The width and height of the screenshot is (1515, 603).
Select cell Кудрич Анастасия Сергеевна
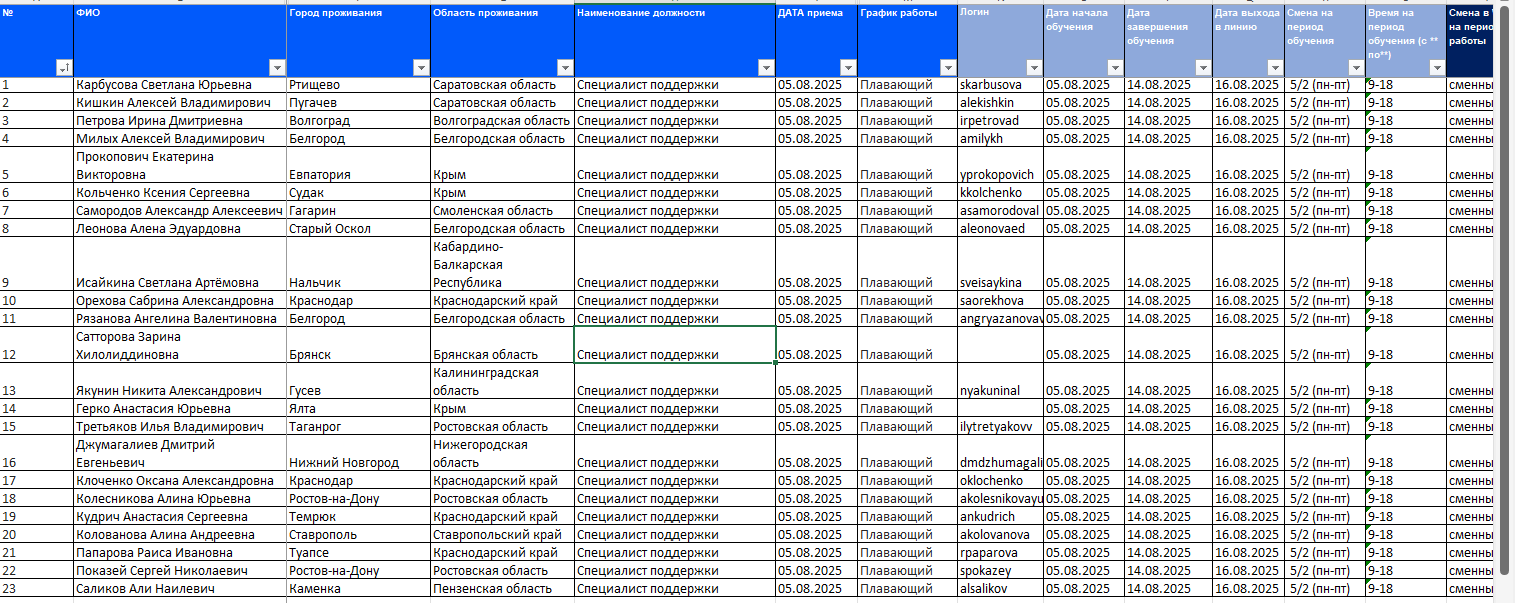[x=180, y=517]
